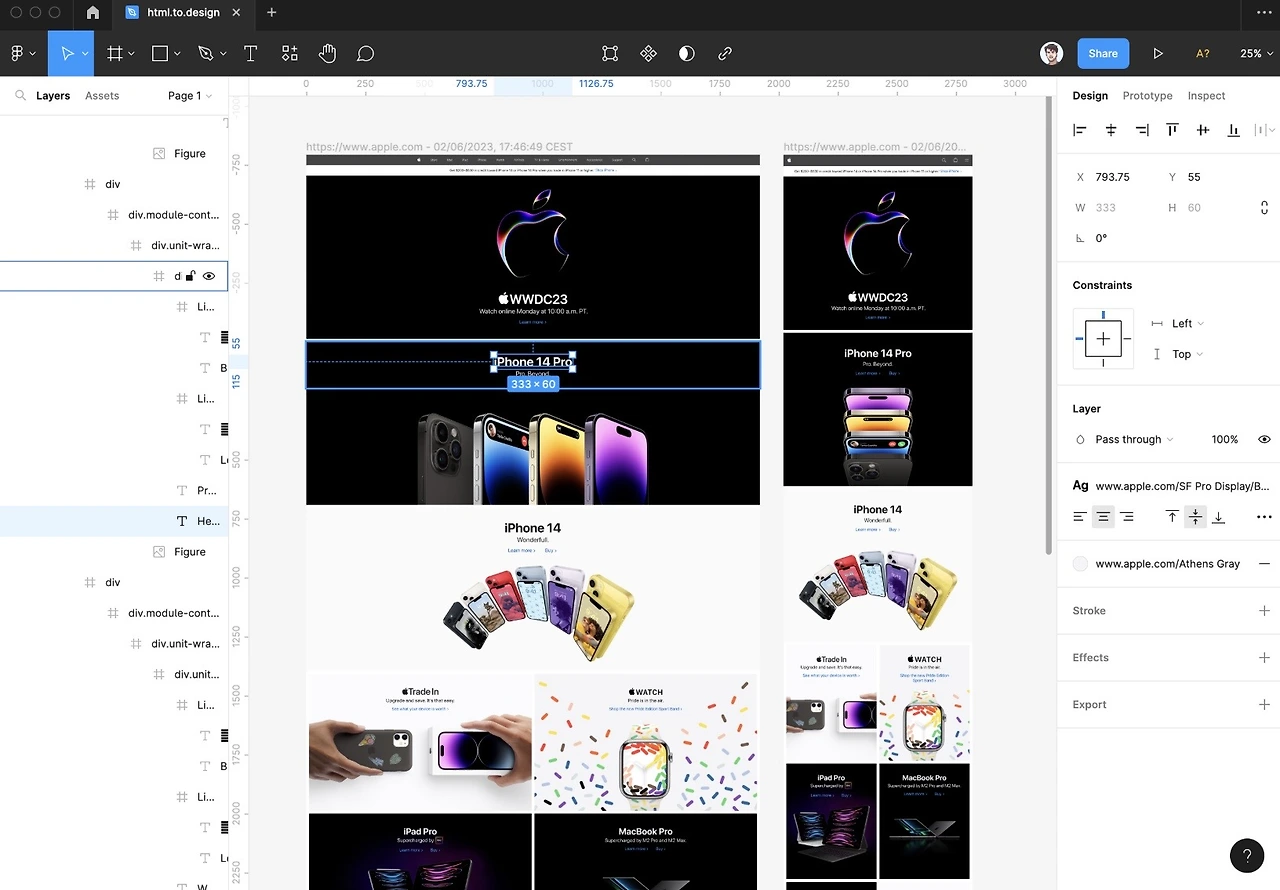The height and width of the screenshot is (890, 1280).
Task: Open type details with the three-dot icon
Action: 1264,517
